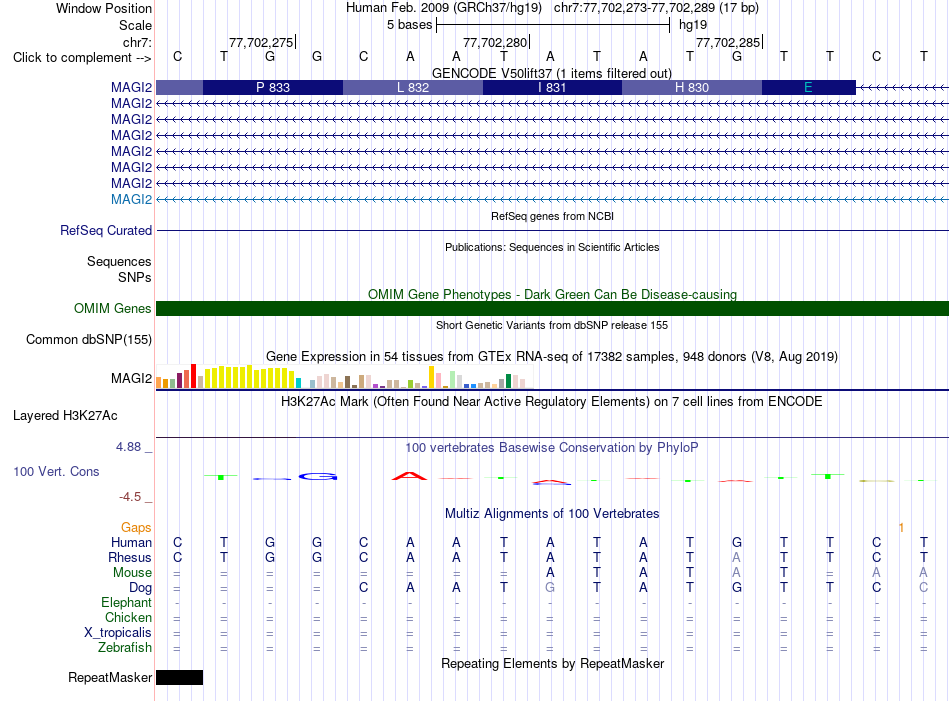Open OMIM Genes track label
This screenshot has width=950, height=701.
112,308
